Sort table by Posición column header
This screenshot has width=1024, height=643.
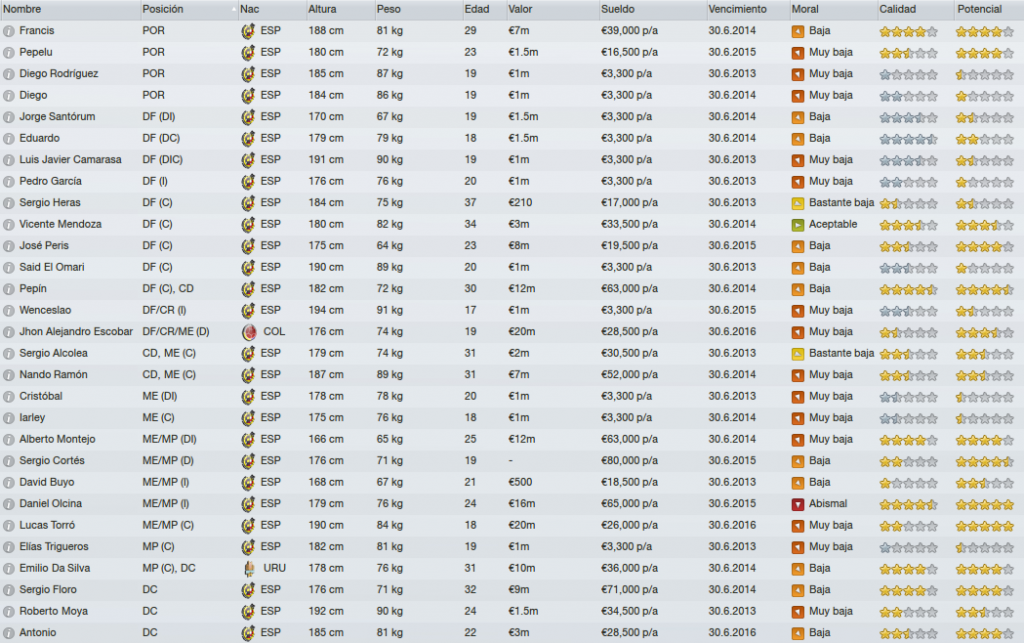189,9
